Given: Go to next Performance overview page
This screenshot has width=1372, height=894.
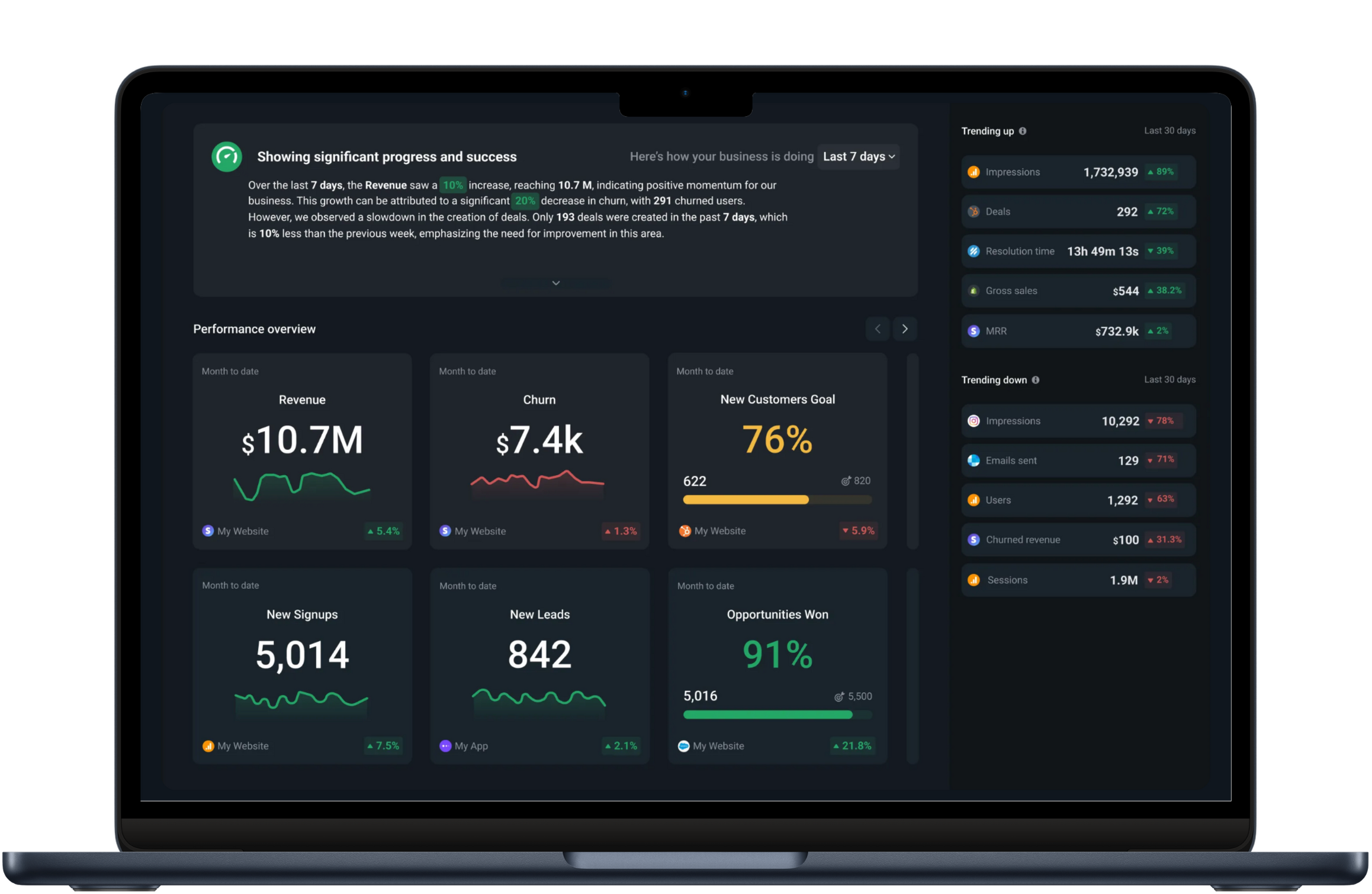Looking at the screenshot, I should [905, 329].
